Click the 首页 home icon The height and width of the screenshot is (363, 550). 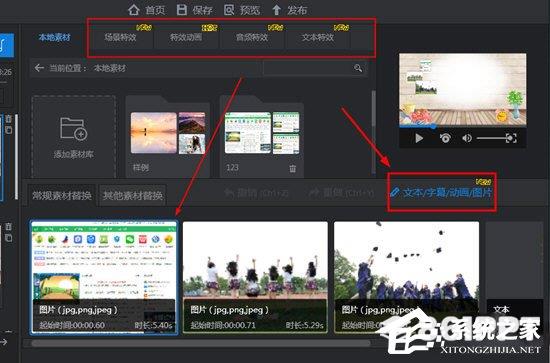click(134, 10)
